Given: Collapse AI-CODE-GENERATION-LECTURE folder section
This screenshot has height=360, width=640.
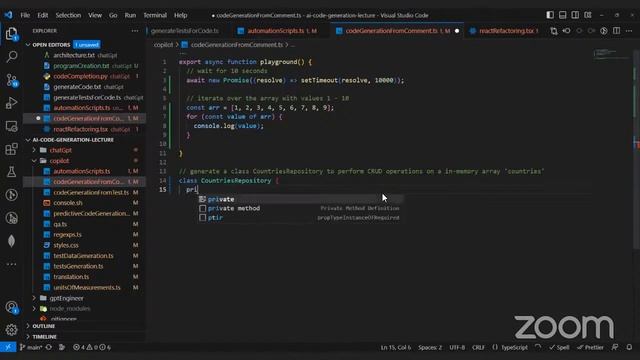Looking at the screenshot, I should 73,140.
